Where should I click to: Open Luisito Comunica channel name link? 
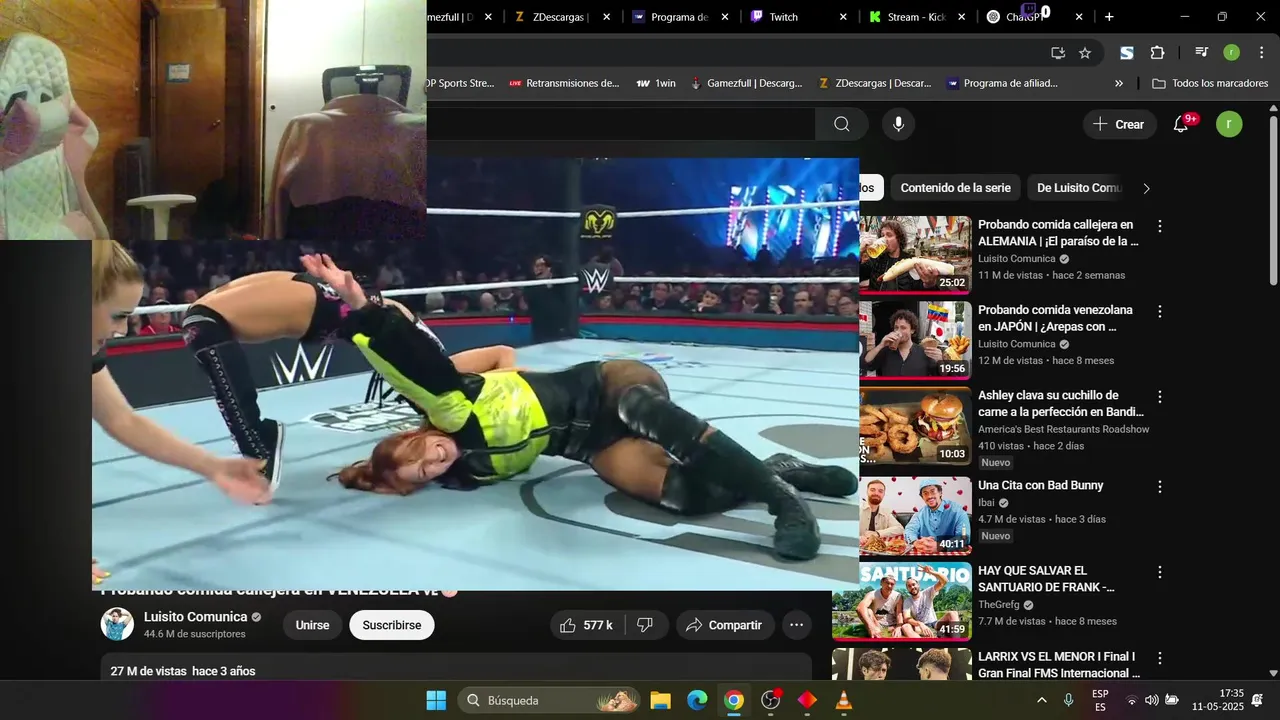point(195,617)
